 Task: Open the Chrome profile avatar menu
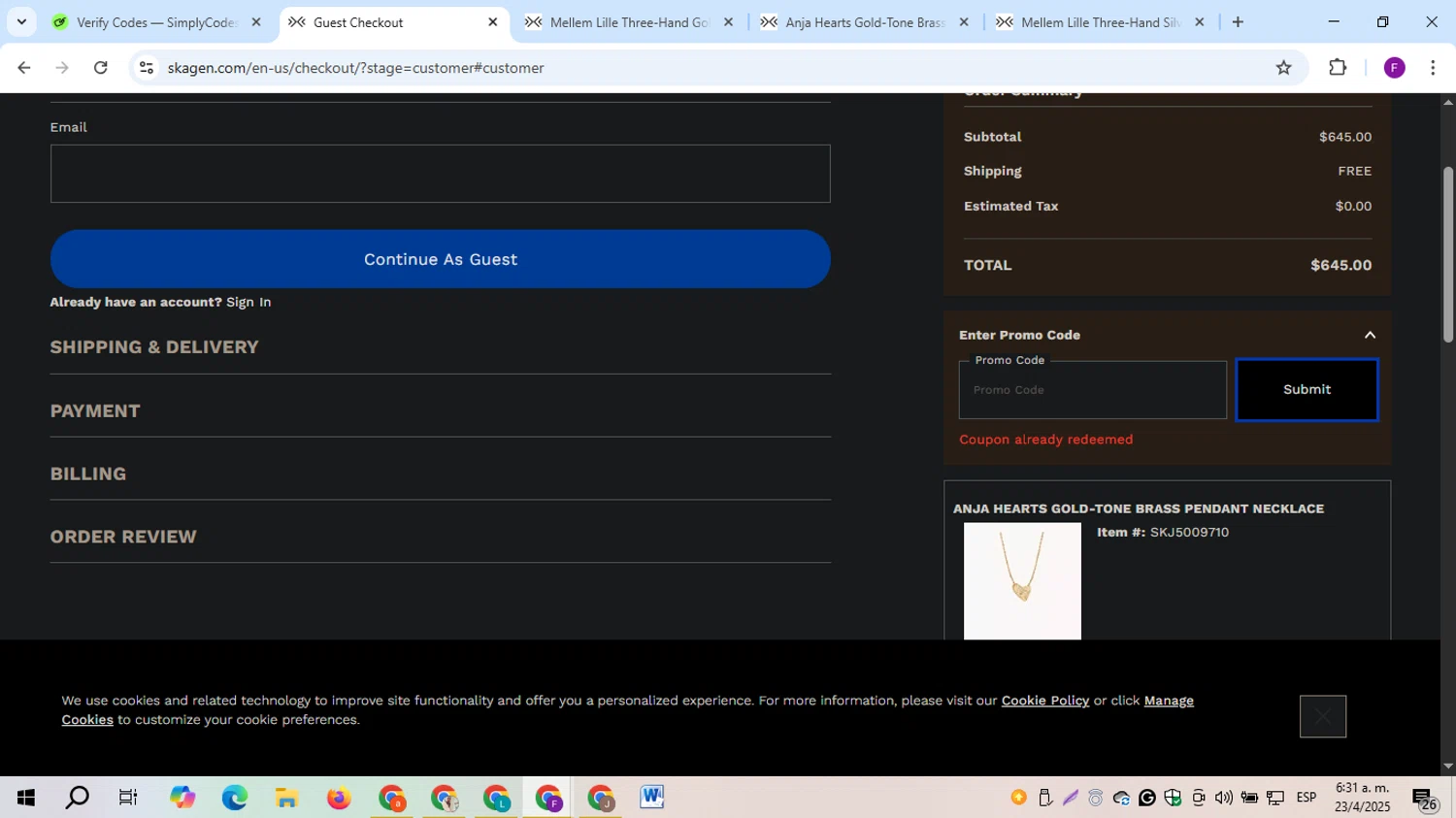coord(1394,68)
